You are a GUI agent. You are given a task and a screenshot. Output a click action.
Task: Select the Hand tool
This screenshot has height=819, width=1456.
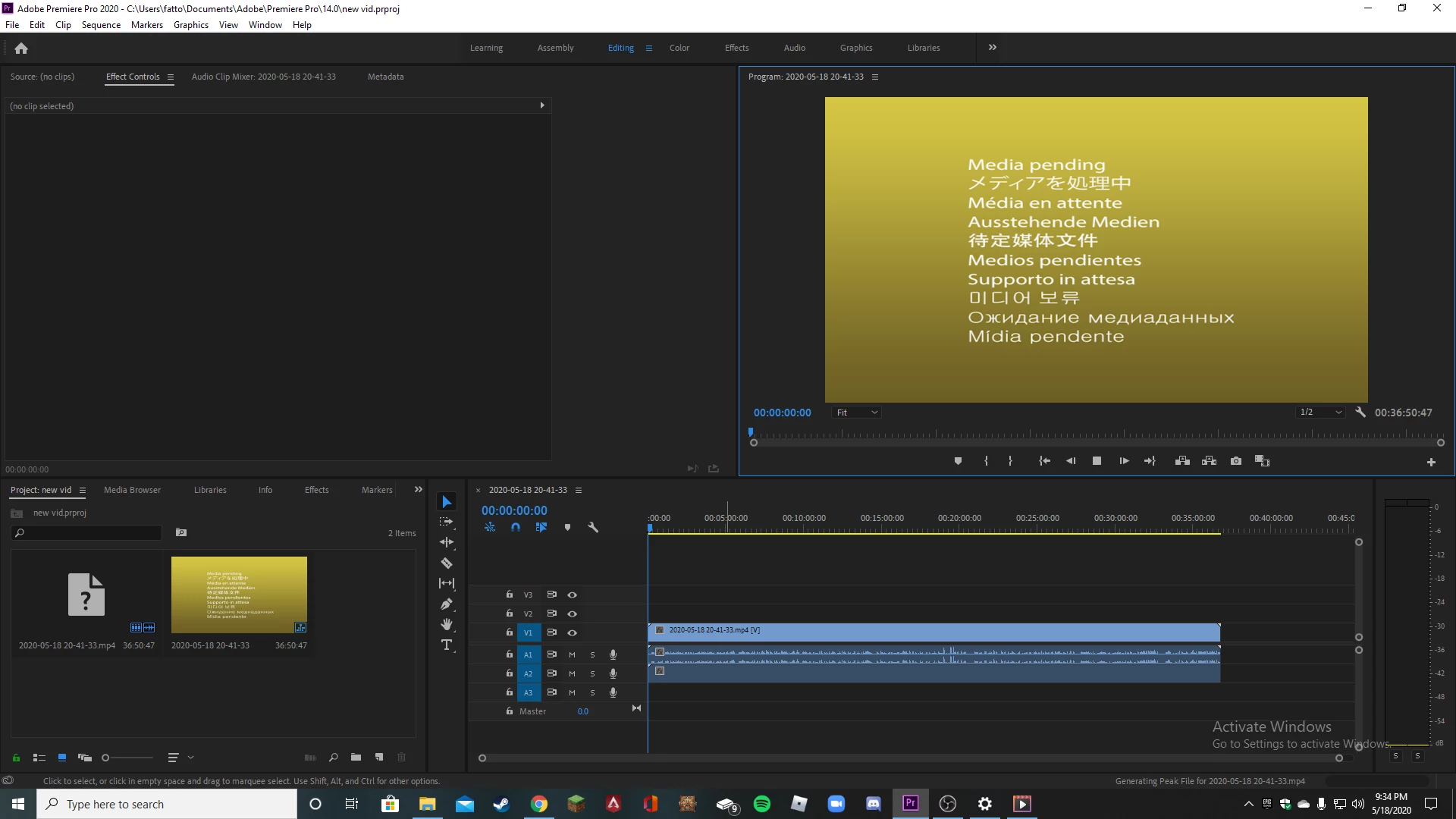point(447,624)
